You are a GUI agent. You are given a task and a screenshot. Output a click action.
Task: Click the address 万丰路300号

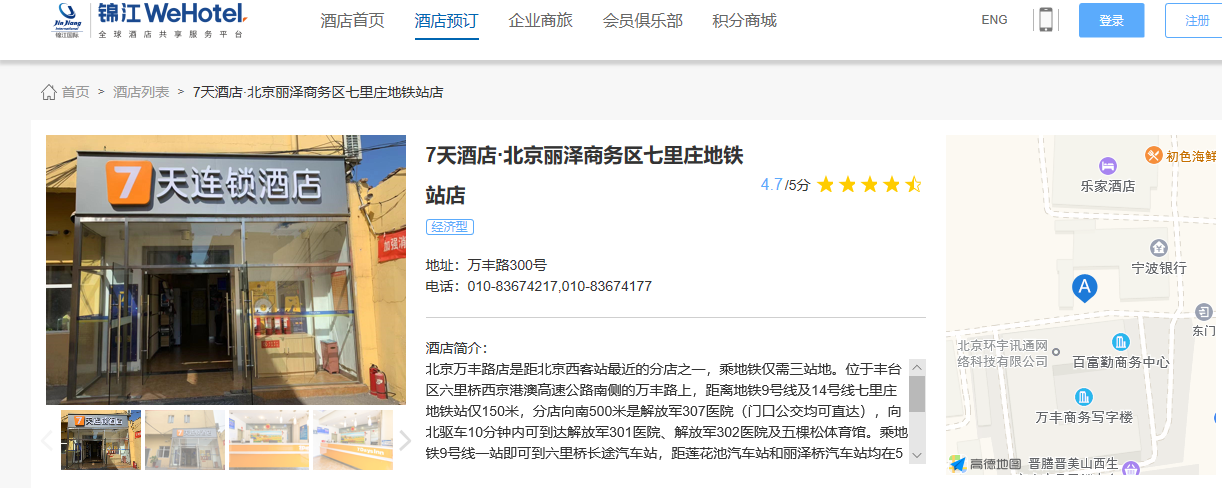point(507,266)
